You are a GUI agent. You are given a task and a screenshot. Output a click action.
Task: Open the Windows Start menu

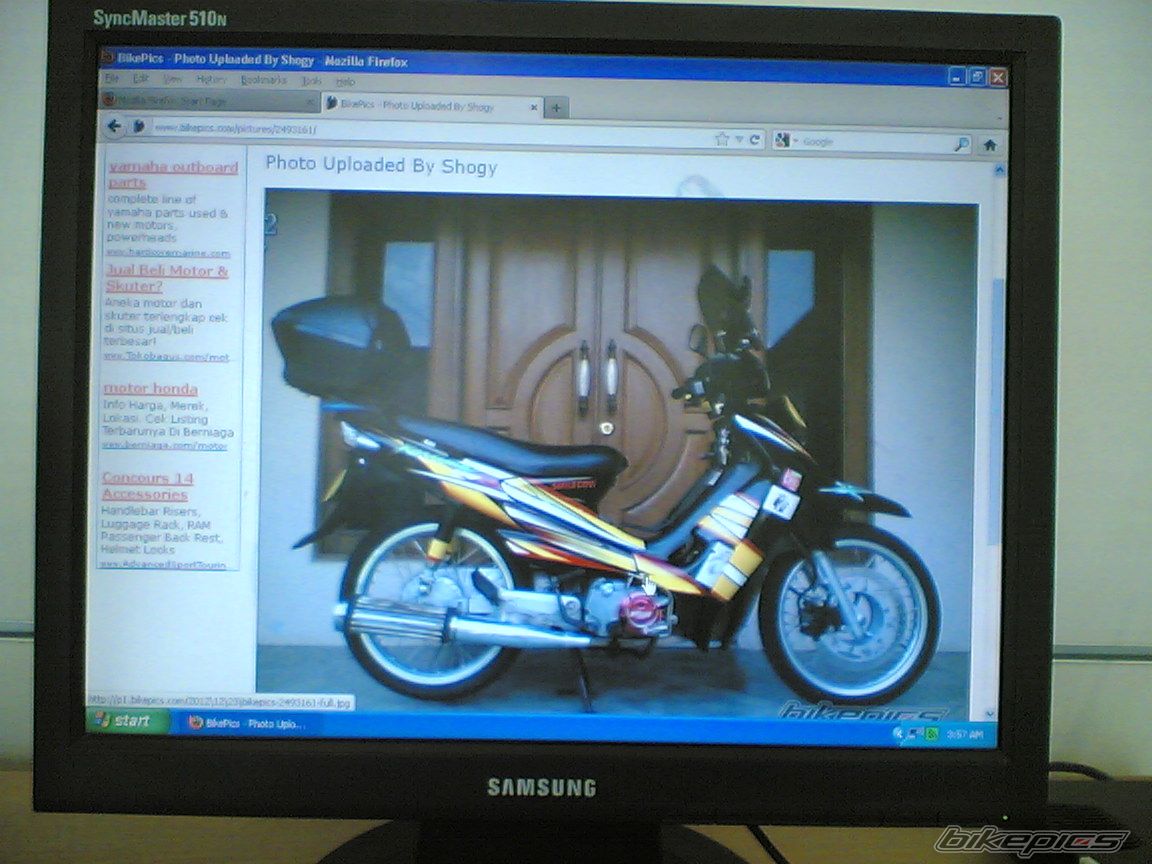(125, 720)
